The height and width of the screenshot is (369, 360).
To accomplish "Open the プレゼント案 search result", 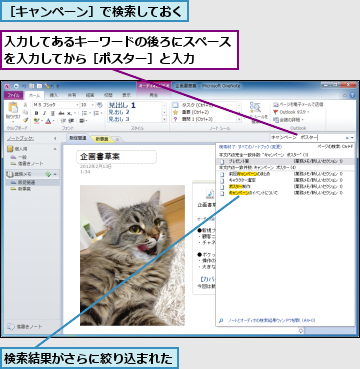I will point(284,161).
